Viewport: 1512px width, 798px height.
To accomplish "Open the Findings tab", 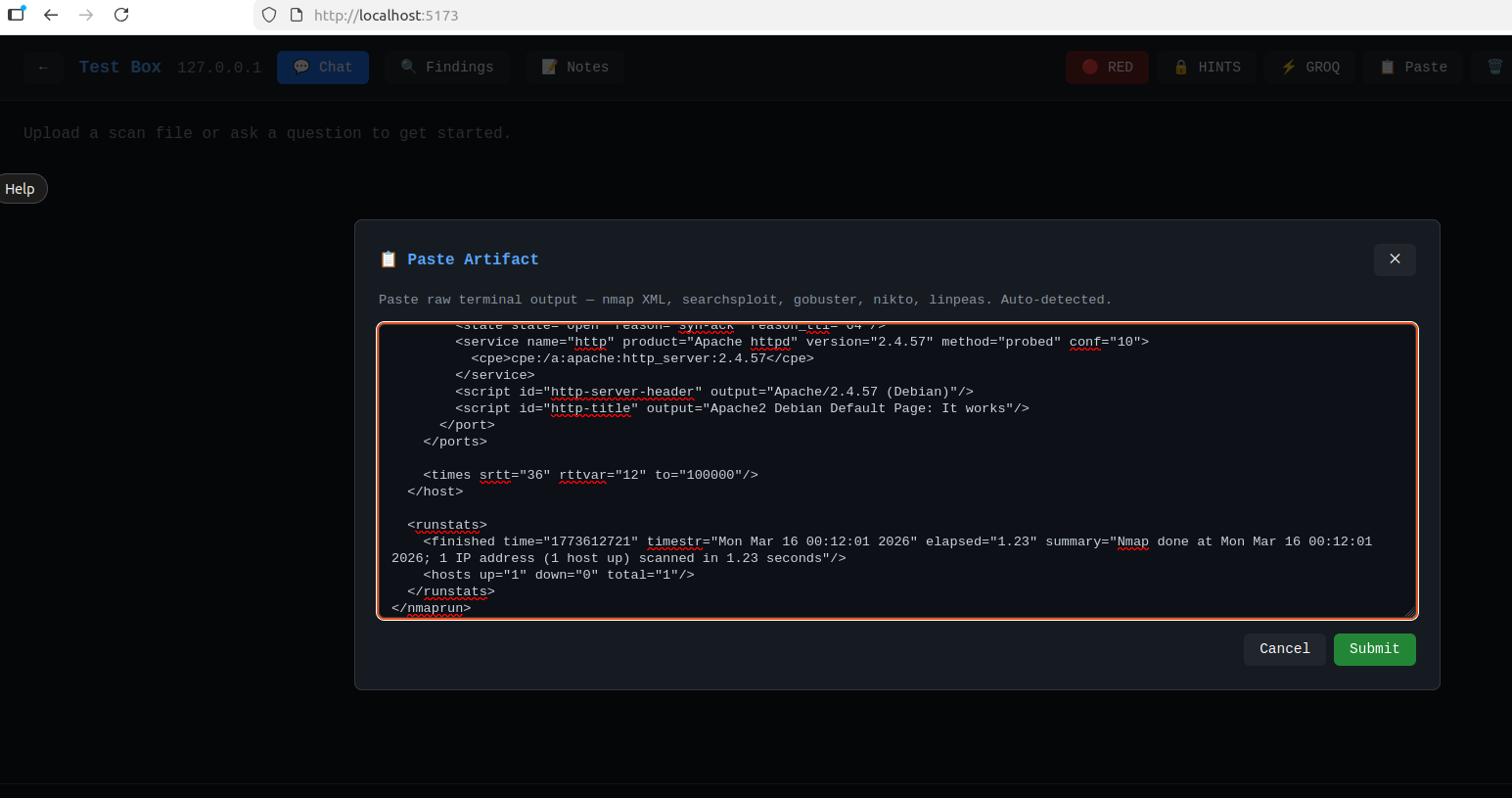I will pos(447,68).
